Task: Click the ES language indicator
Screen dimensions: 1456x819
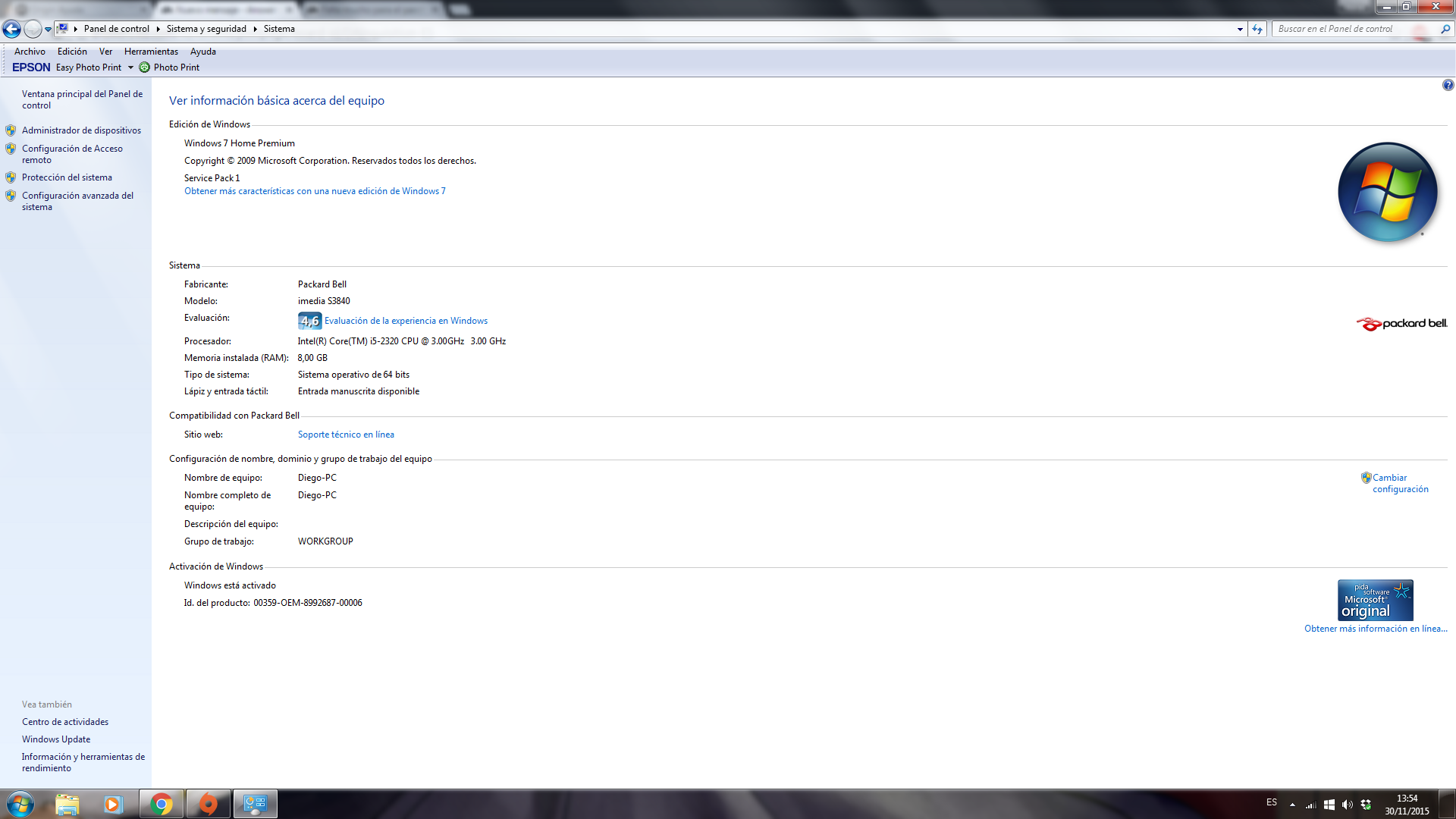Action: (1272, 802)
